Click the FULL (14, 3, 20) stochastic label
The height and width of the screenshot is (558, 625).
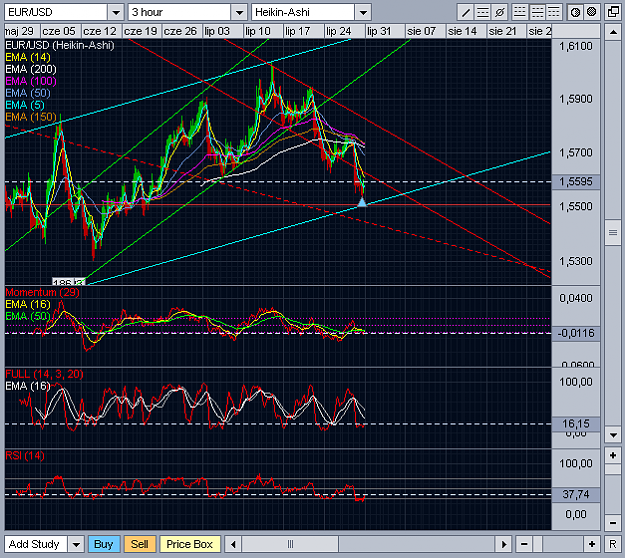(44, 374)
